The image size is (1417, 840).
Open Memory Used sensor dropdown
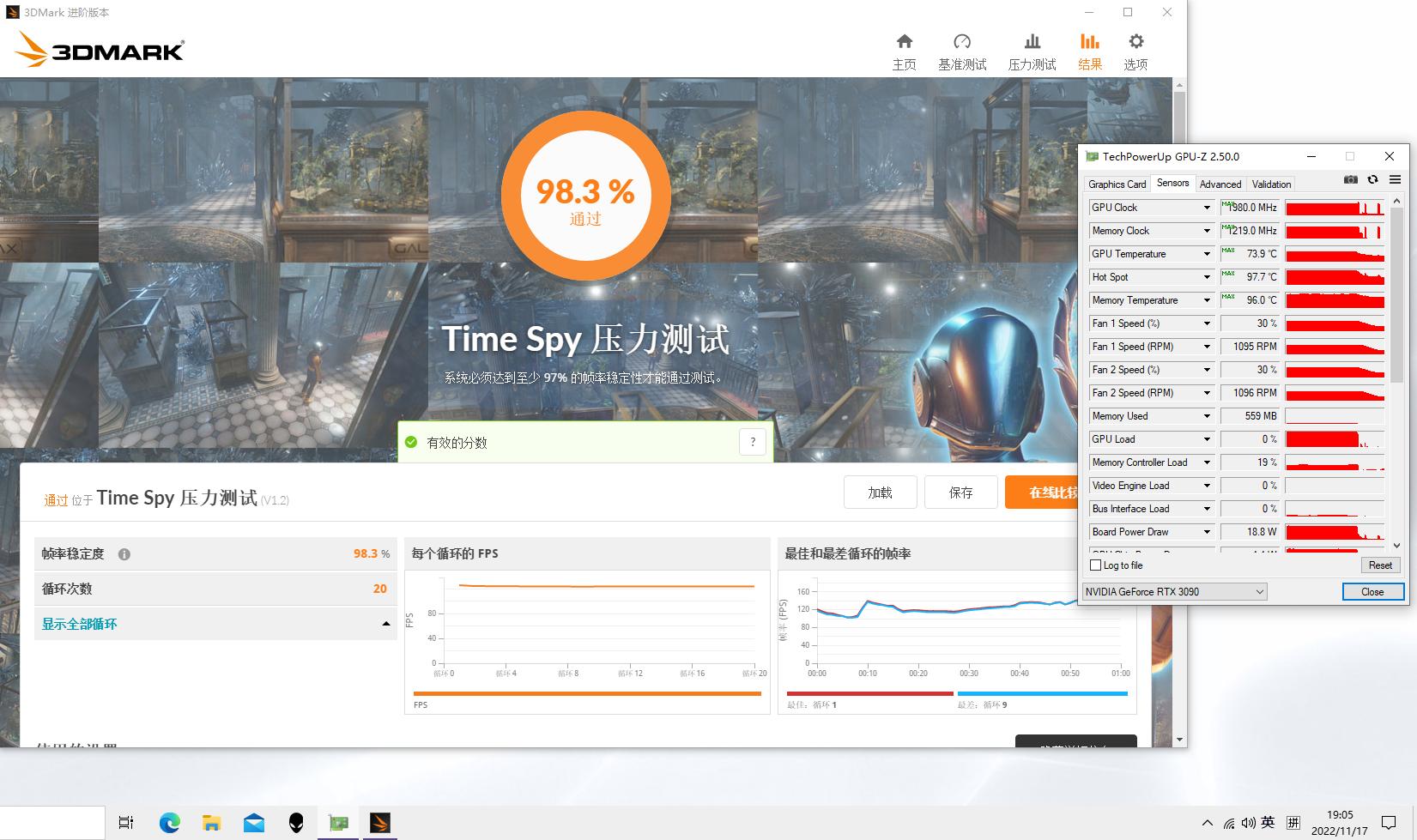(x=1207, y=416)
